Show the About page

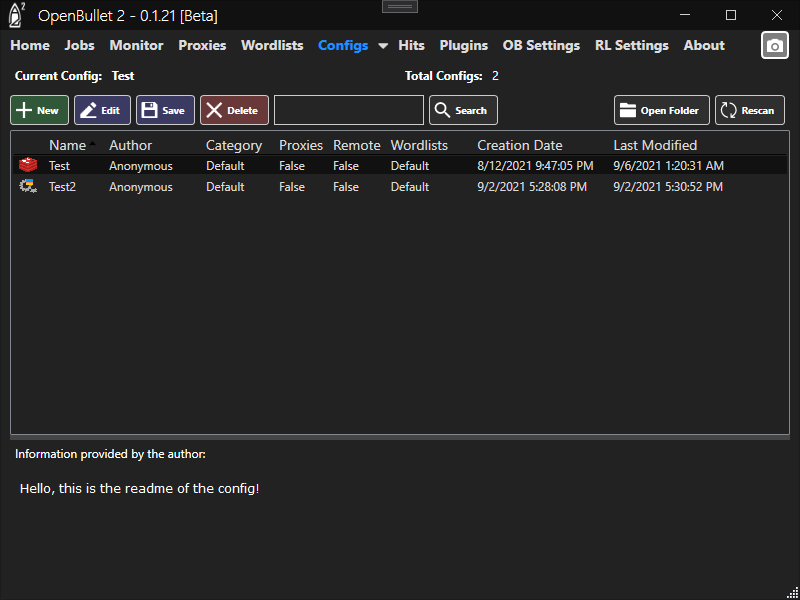[704, 45]
